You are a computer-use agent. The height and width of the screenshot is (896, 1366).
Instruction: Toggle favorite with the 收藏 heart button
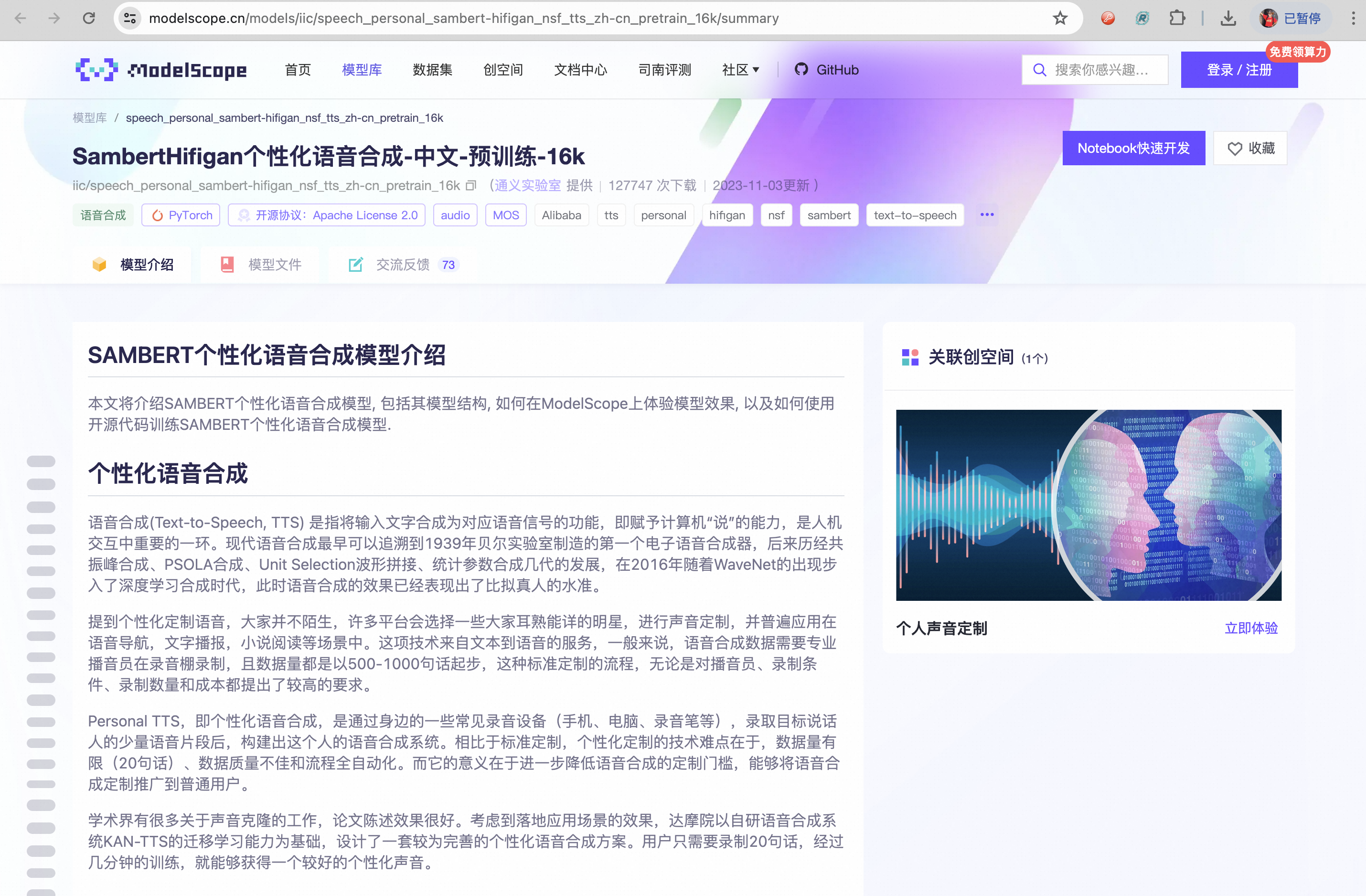coord(1250,148)
